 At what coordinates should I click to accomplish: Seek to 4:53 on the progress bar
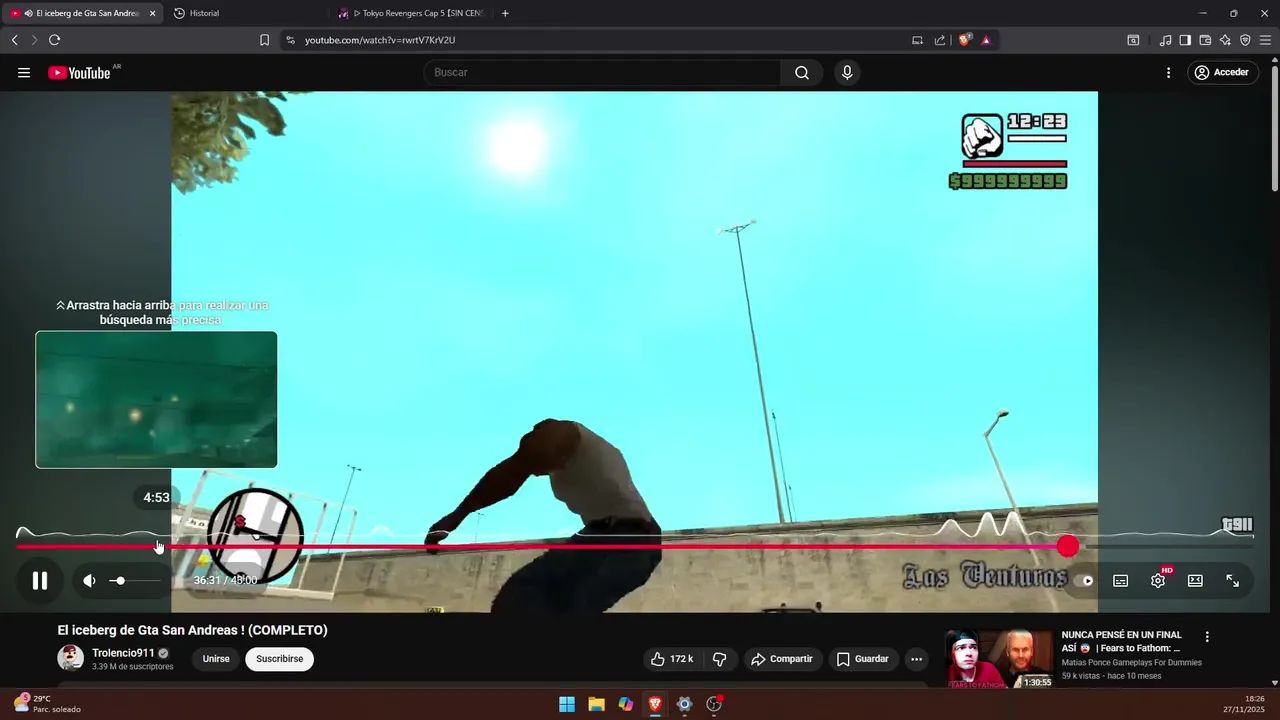click(157, 546)
